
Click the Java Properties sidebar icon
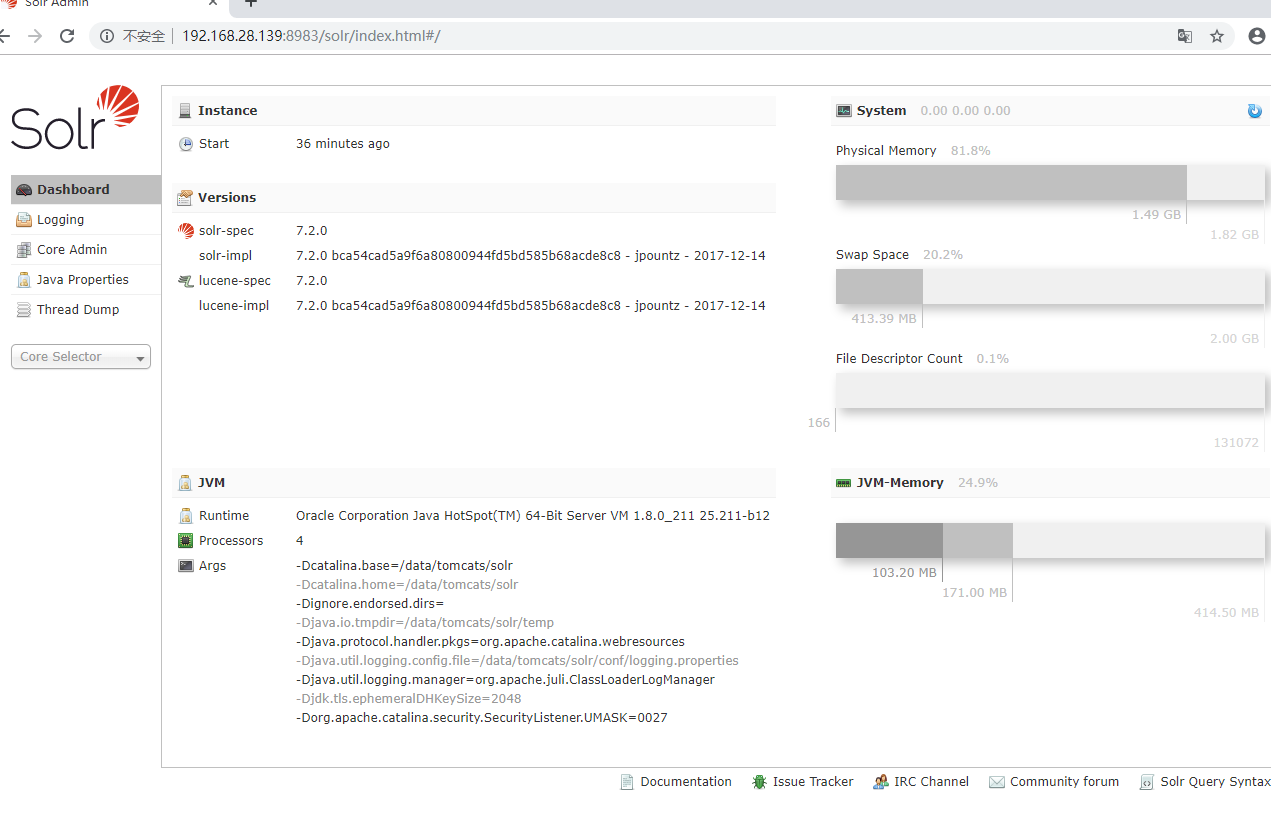click(25, 279)
